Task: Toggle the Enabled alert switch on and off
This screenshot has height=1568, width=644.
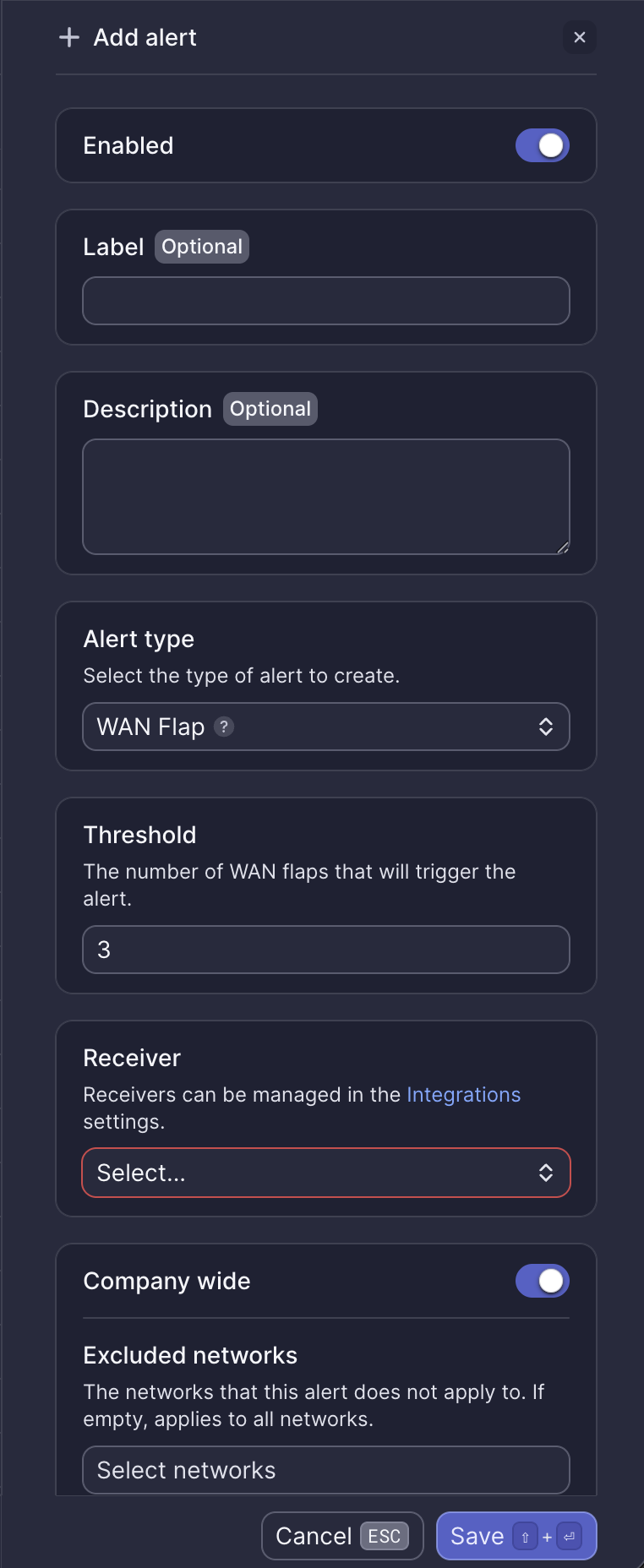Action: point(542,145)
